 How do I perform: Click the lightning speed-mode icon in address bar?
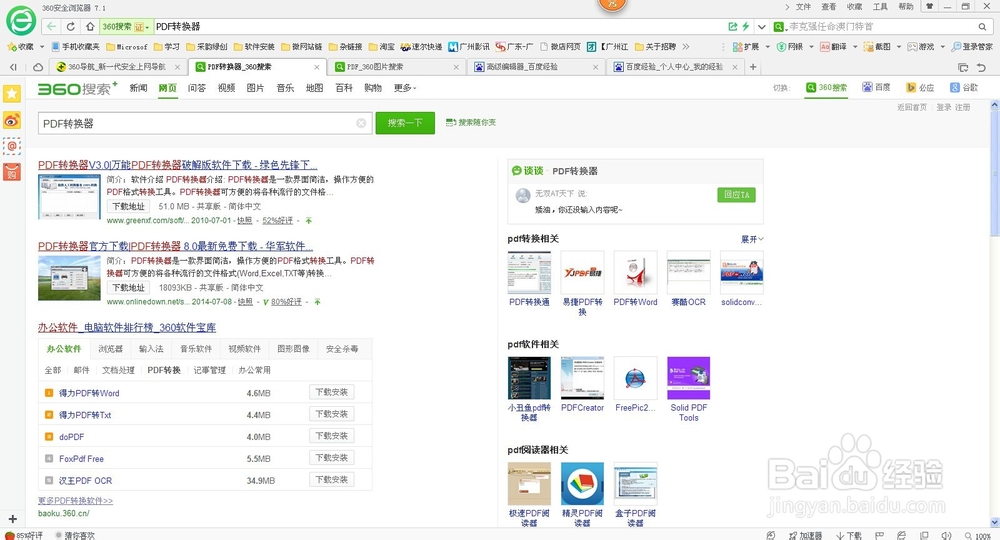point(746,27)
